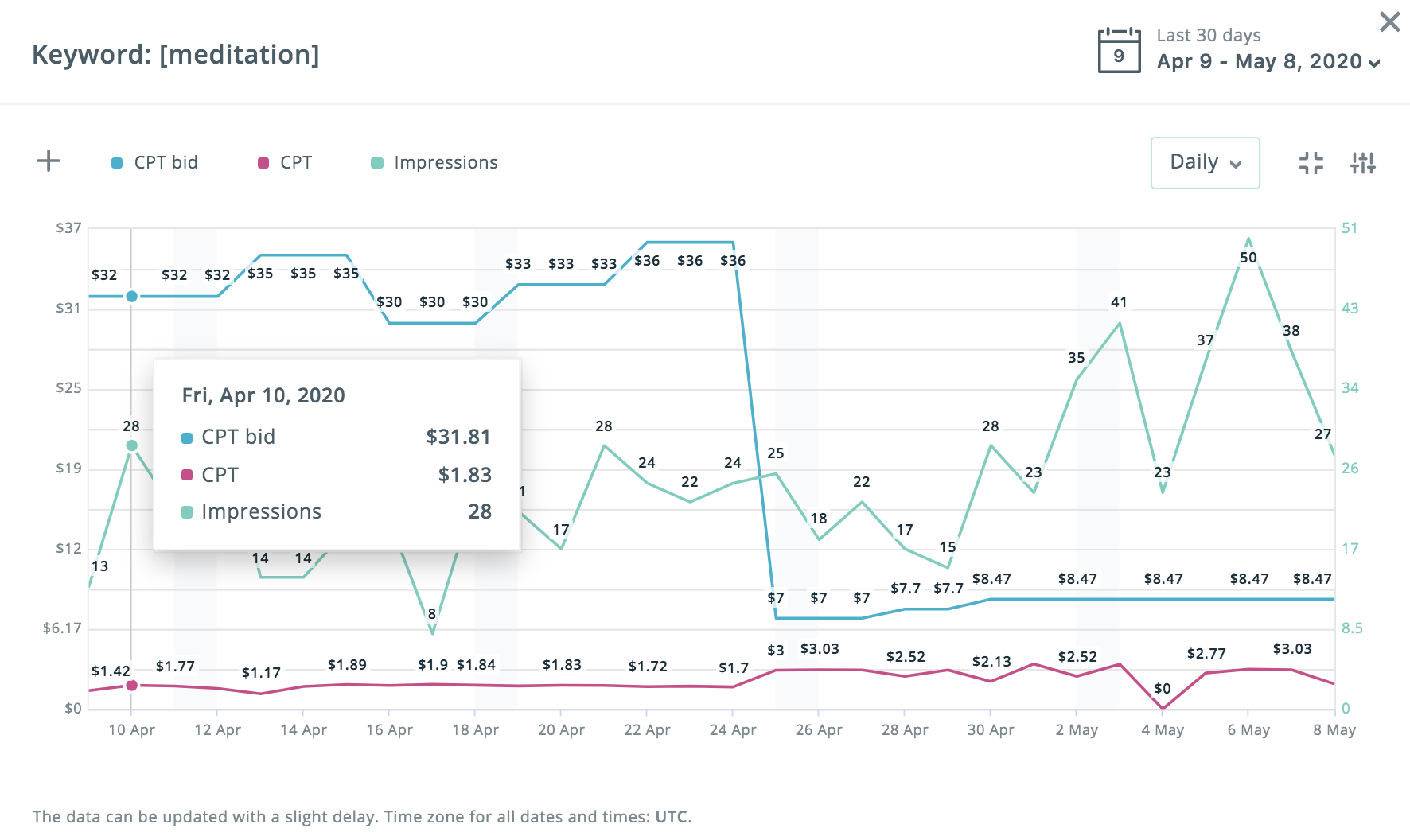Select the highlighted Apr 10 data point

(131, 296)
